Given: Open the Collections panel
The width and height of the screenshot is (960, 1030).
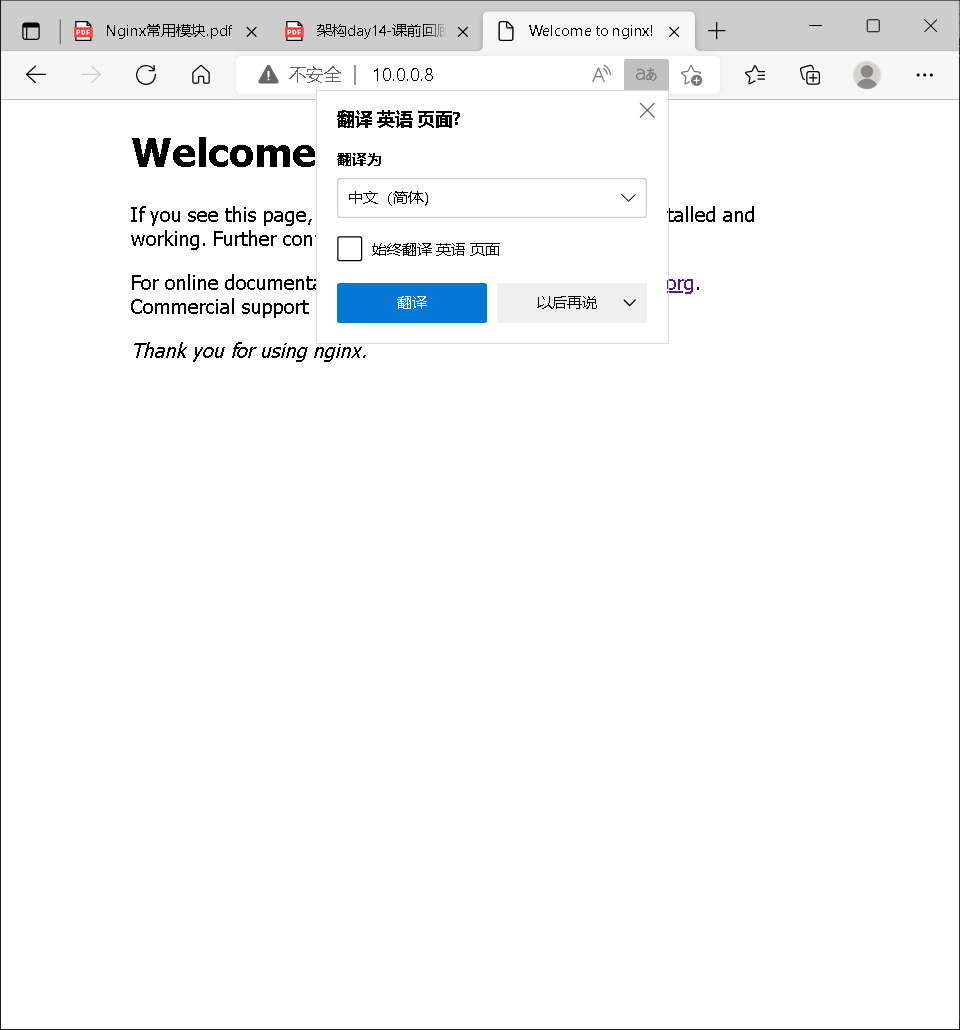Looking at the screenshot, I should pos(810,75).
